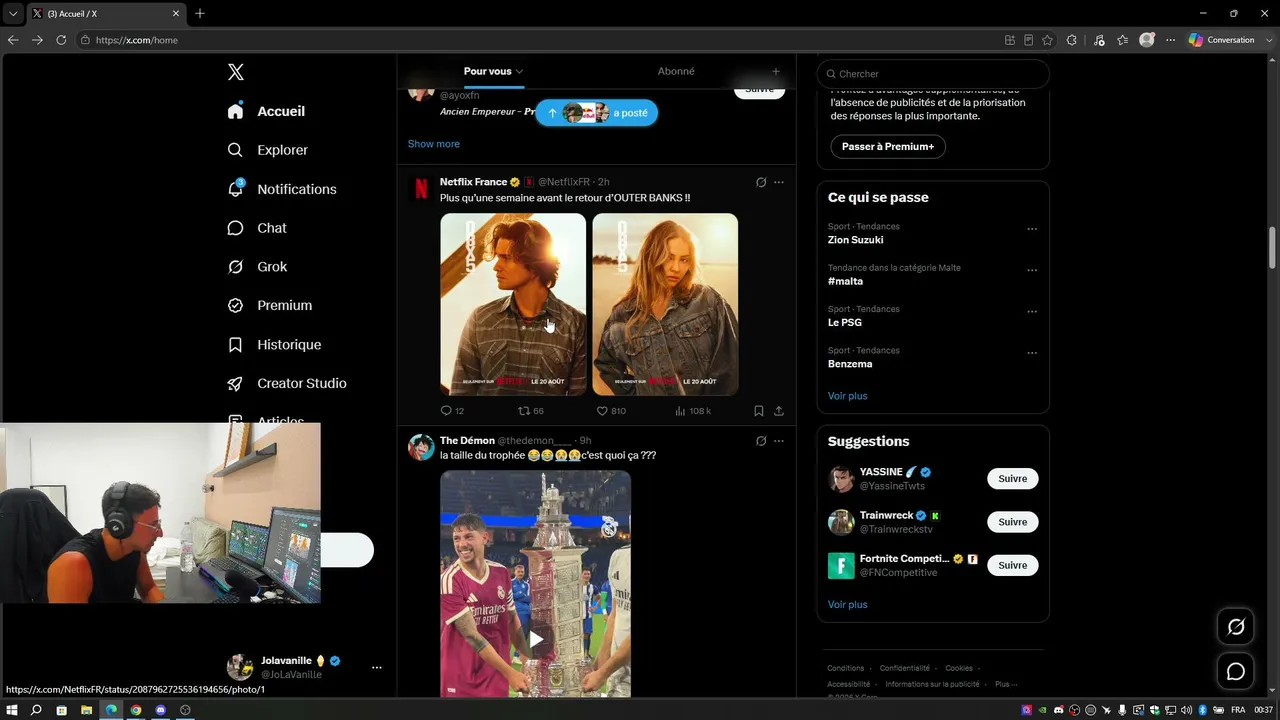Image resolution: width=1280 pixels, height=720 pixels.
Task: Bookmark the Netflix France post
Action: [x=759, y=411]
